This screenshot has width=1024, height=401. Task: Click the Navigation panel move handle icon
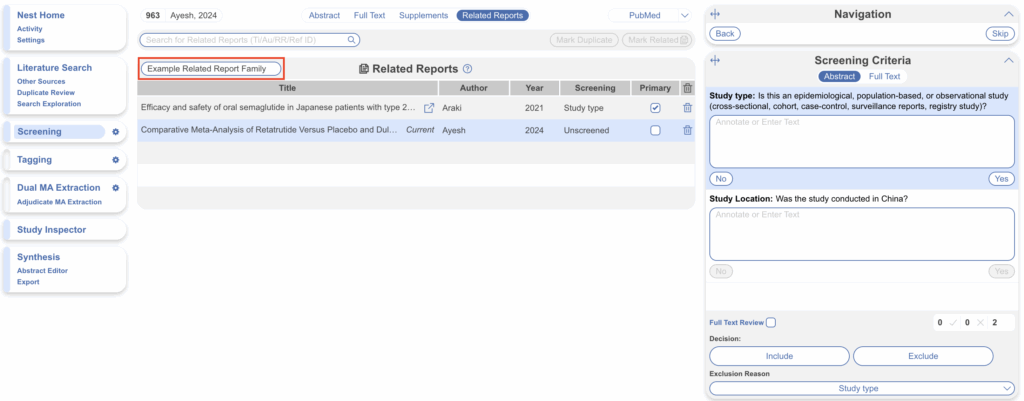pyautogui.click(x=716, y=15)
